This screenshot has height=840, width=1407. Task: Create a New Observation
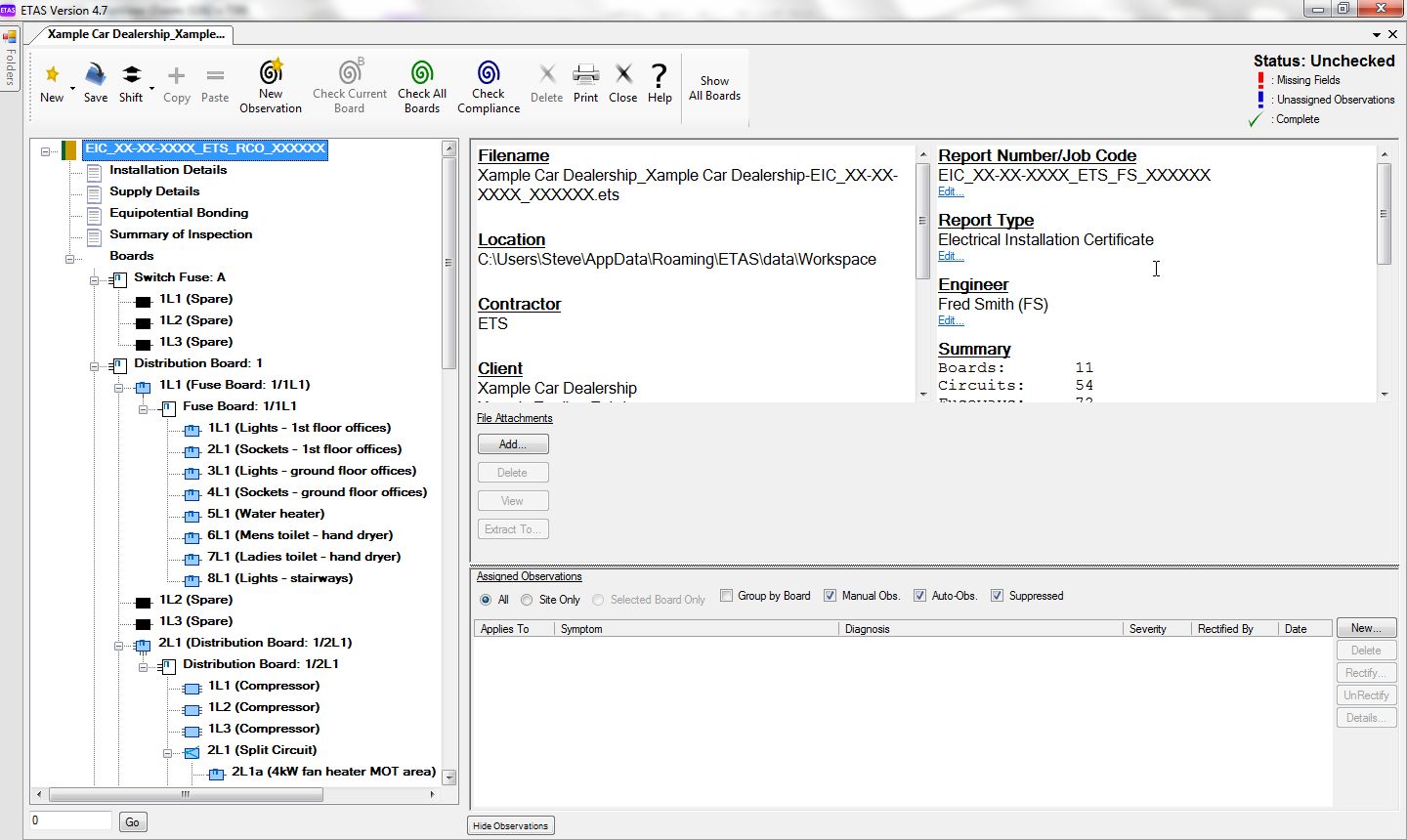[271, 86]
